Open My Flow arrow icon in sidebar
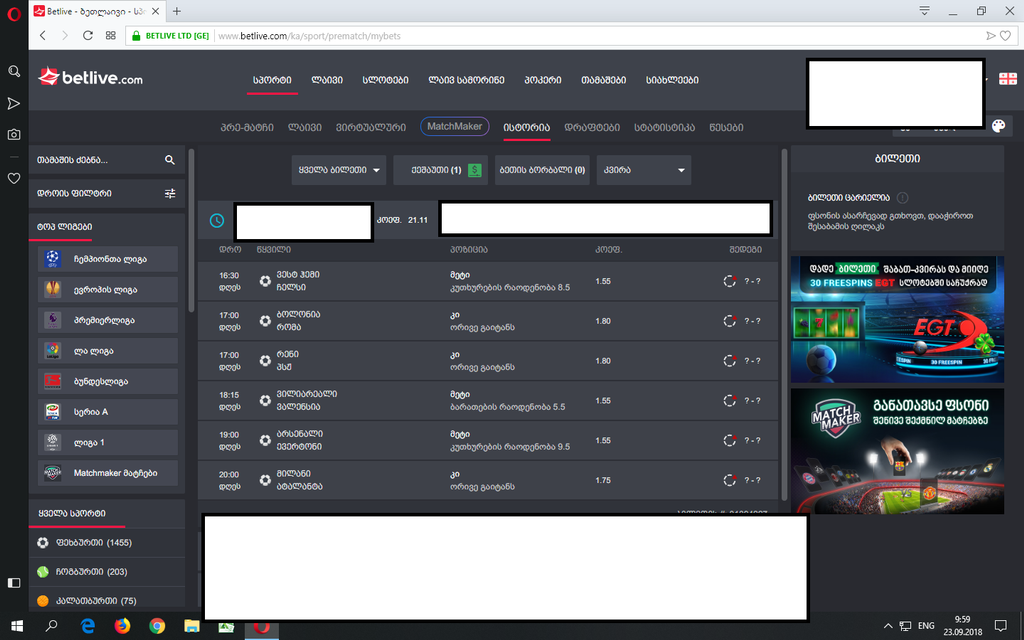1024x640 pixels. [14, 103]
